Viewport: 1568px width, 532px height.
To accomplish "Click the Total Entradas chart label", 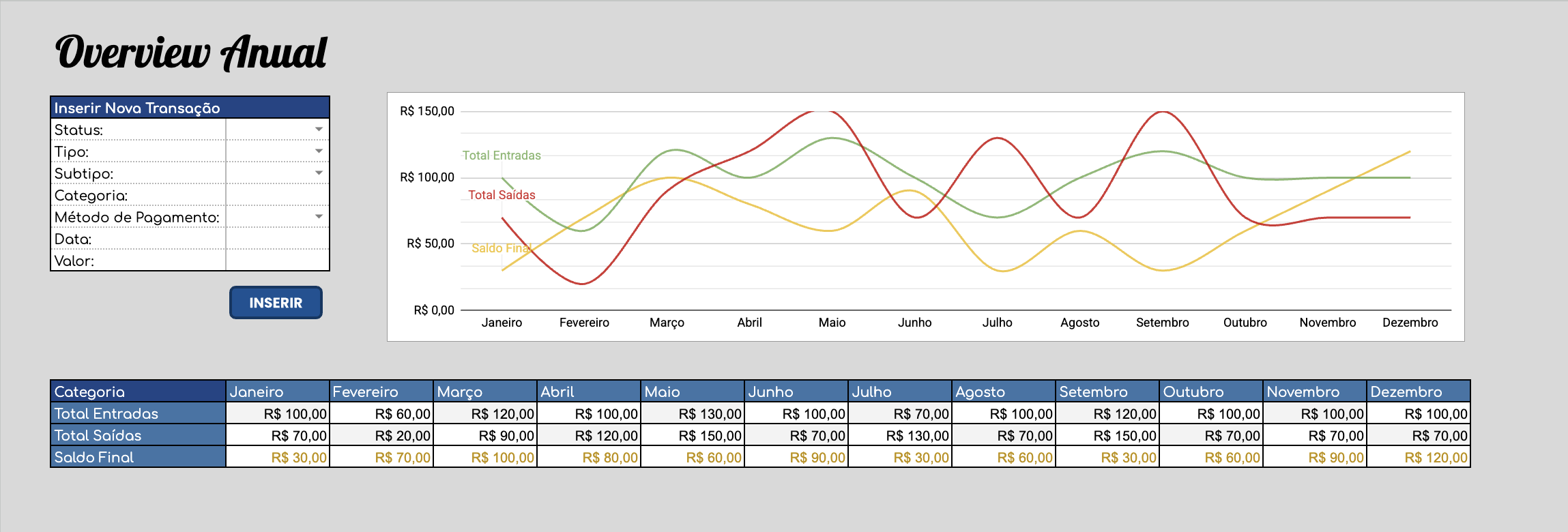I will point(502,156).
